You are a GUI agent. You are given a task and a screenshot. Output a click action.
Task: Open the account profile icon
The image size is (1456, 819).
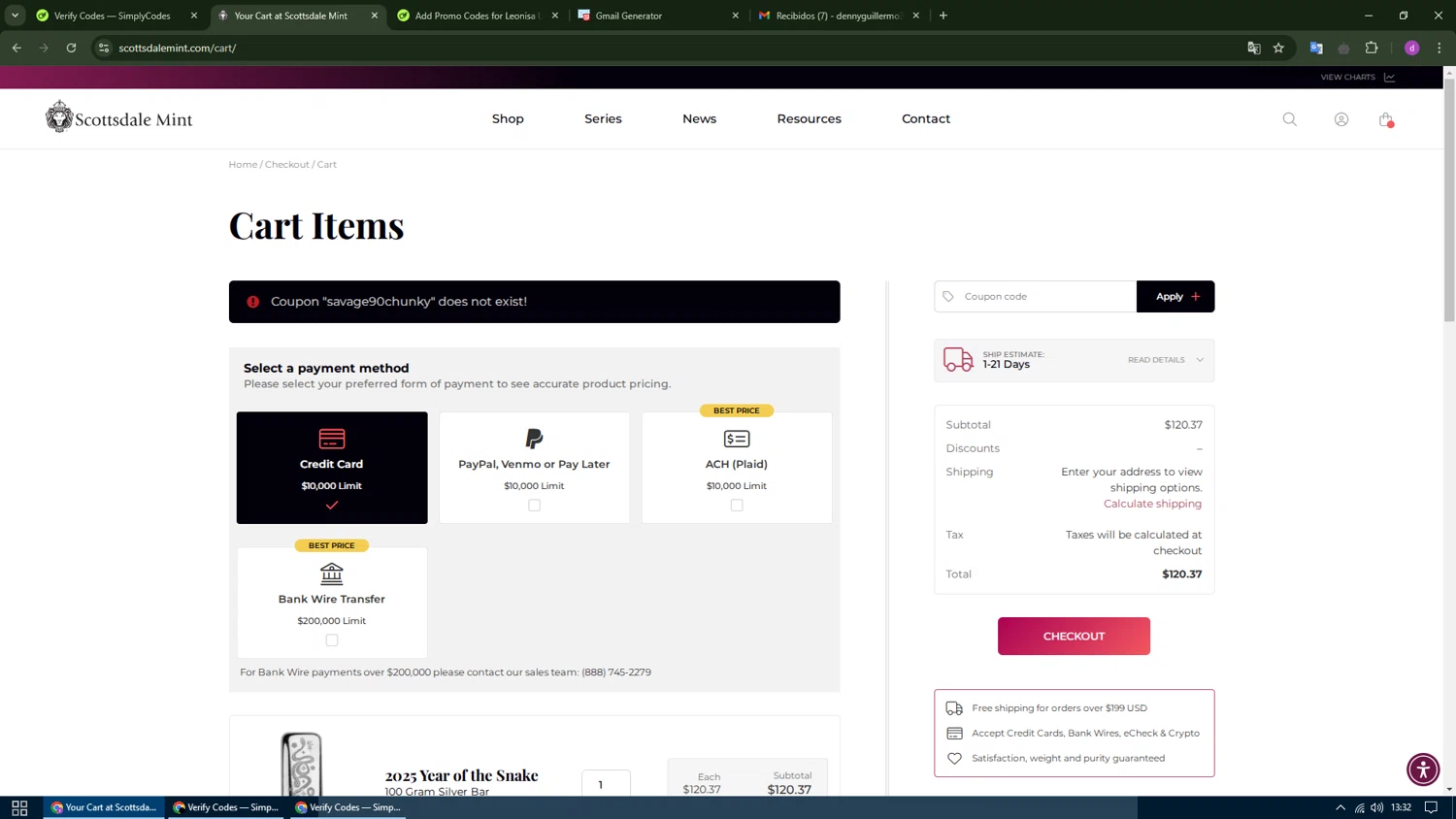click(x=1340, y=119)
